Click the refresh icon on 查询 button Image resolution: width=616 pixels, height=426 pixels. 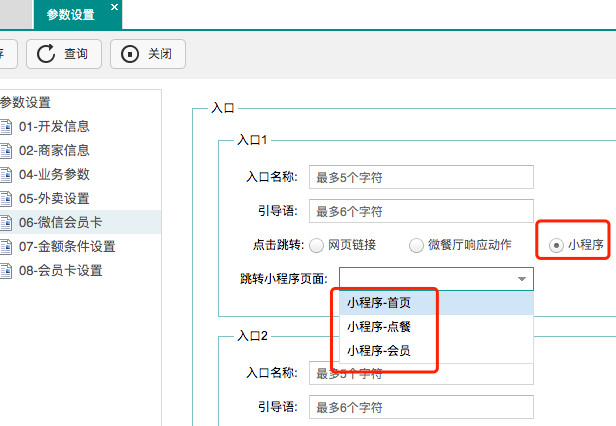[46, 54]
